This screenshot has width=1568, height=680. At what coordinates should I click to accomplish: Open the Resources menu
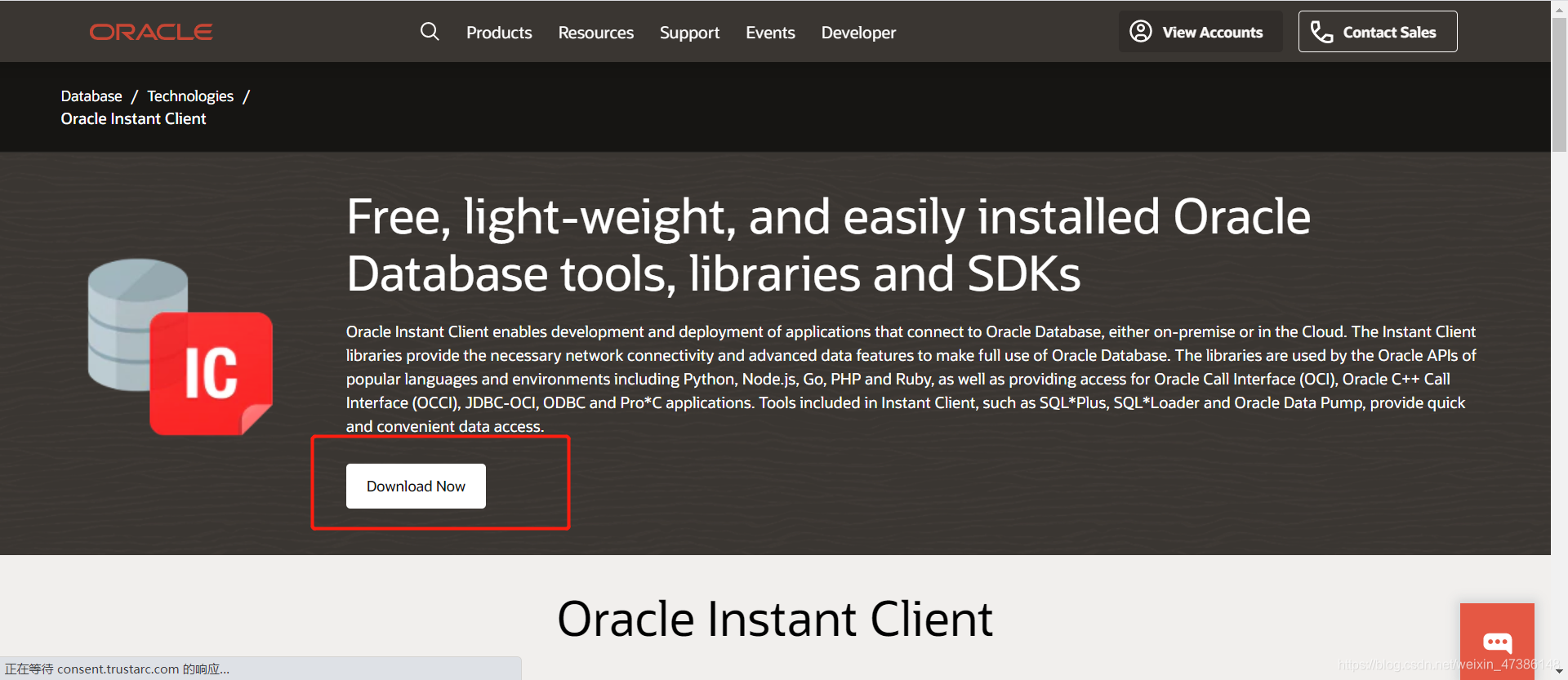pyautogui.click(x=596, y=33)
